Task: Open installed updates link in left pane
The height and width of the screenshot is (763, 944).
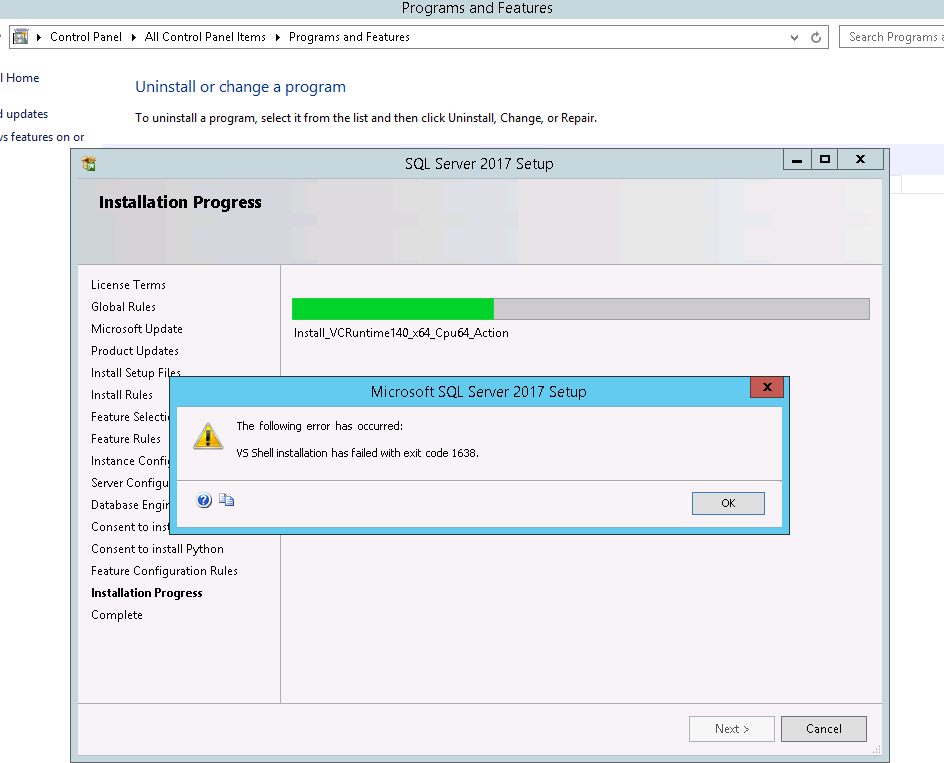Action: click(x=24, y=114)
